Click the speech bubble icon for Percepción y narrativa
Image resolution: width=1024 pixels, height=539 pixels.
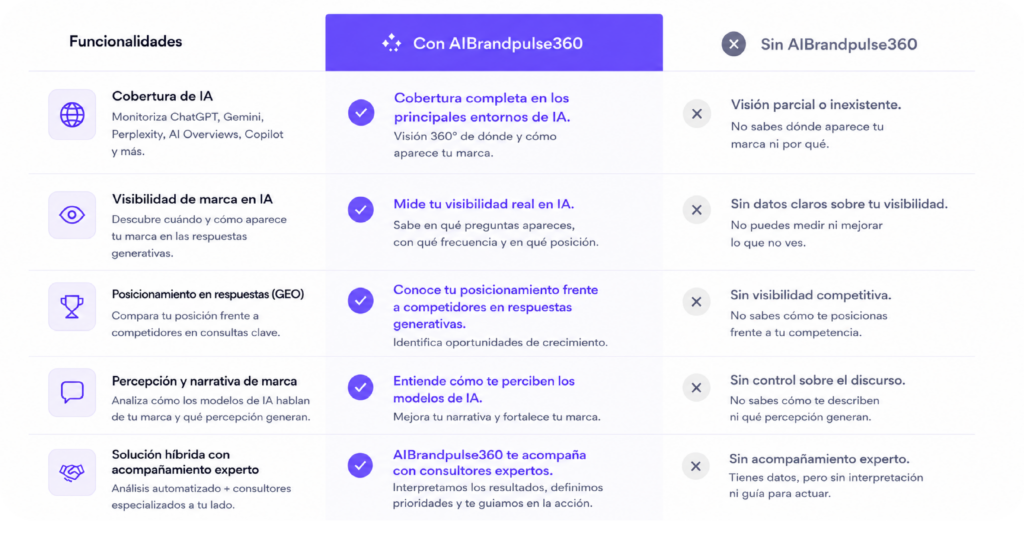72,392
